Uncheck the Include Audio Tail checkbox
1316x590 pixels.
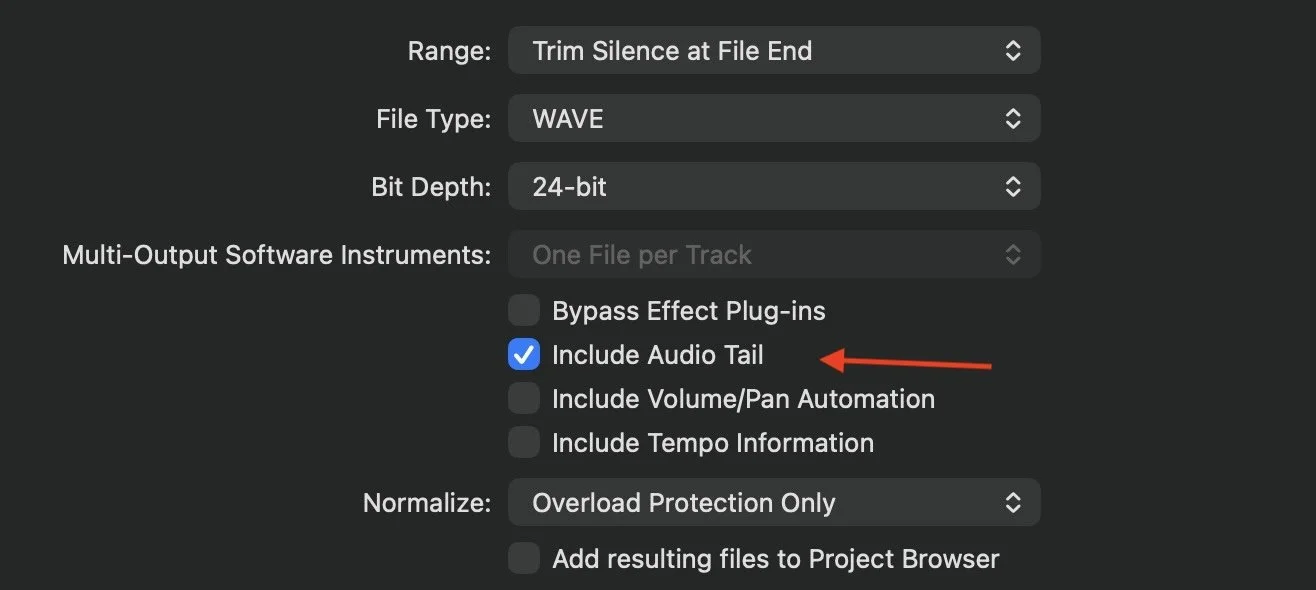pyautogui.click(x=524, y=355)
